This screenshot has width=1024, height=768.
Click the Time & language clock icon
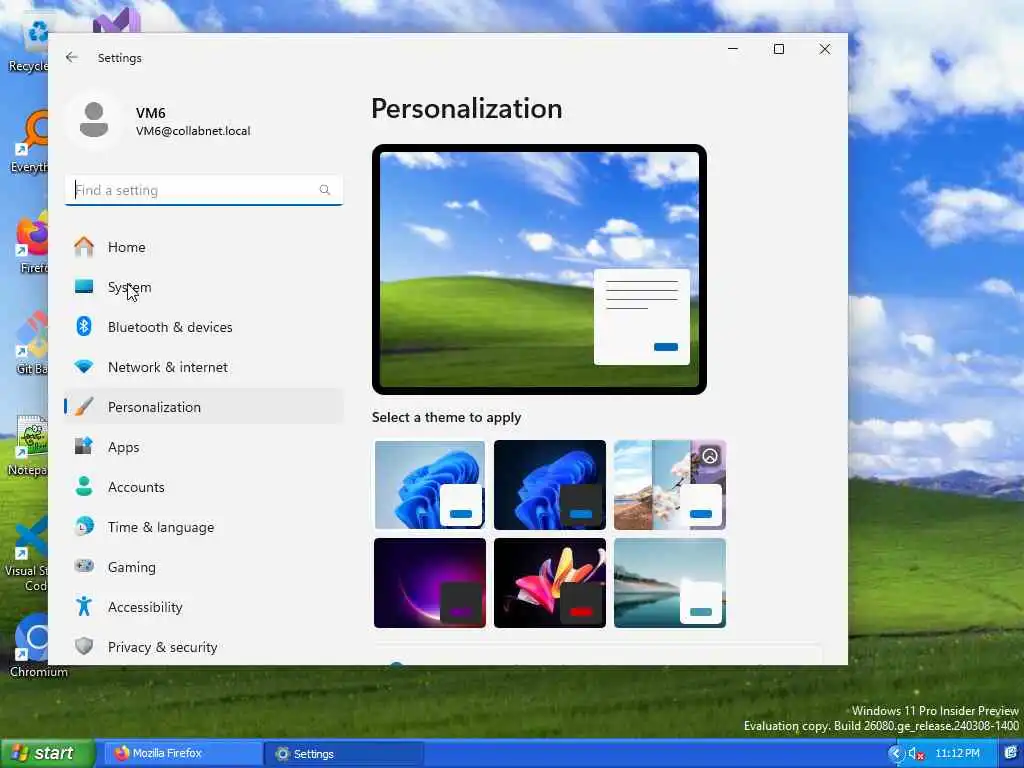pos(84,526)
